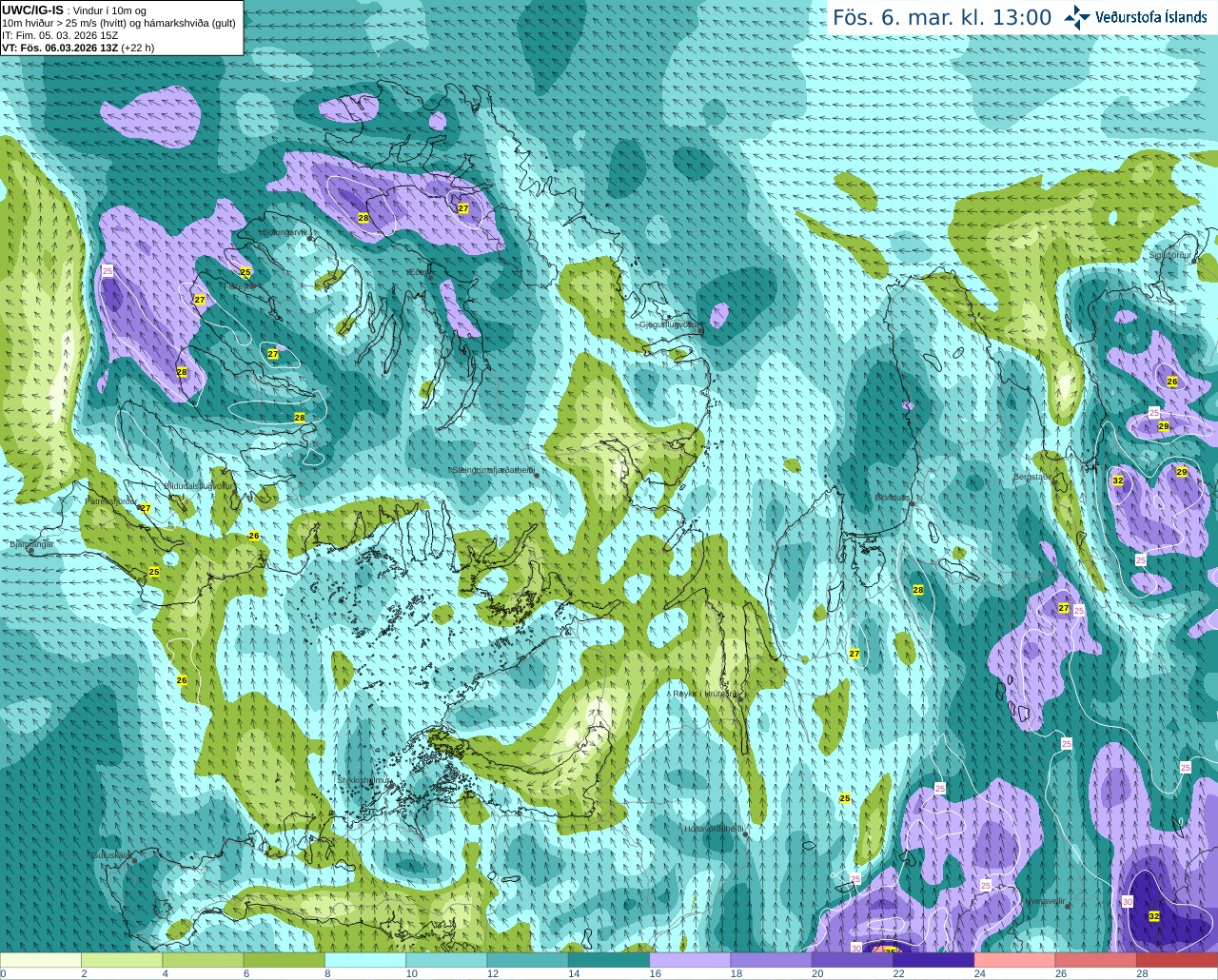Click the Veðurstofa Íslands logo icon
1218x980 pixels.
(1077, 17)
